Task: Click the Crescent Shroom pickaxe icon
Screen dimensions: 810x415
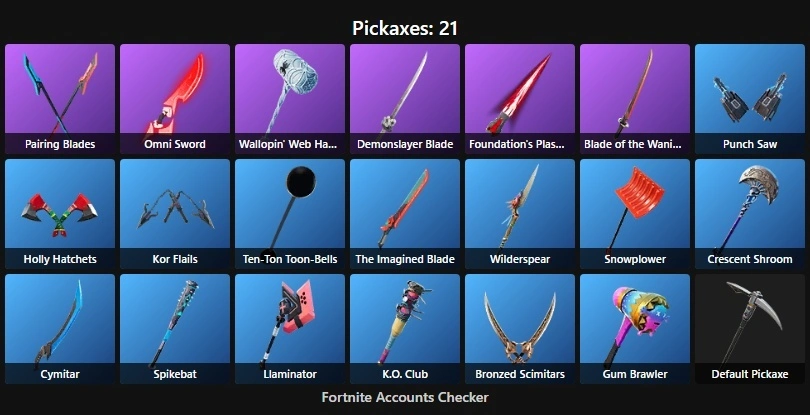Action: [x=750, y=214]
